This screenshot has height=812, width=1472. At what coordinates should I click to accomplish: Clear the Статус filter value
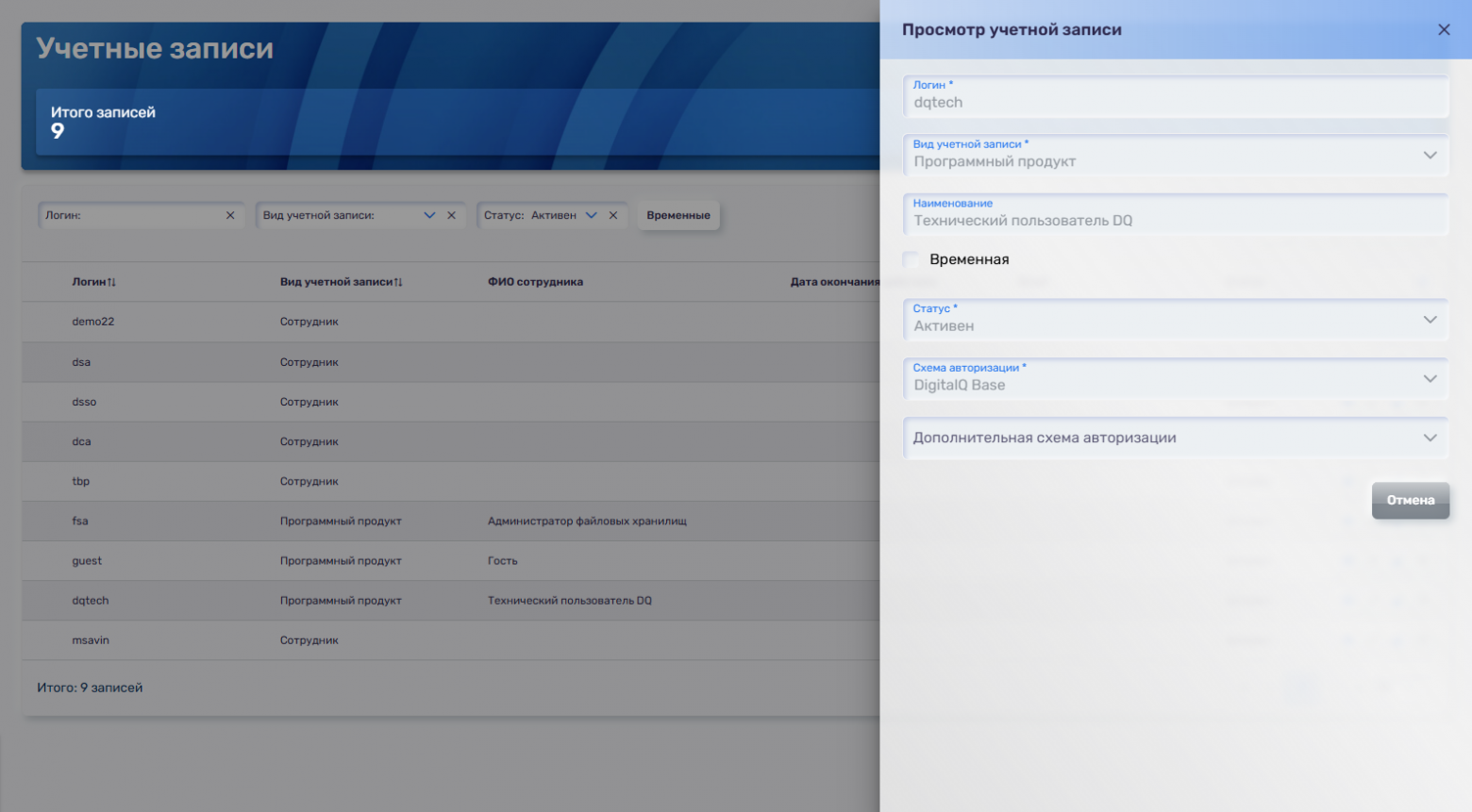click(x=613, y=216)
